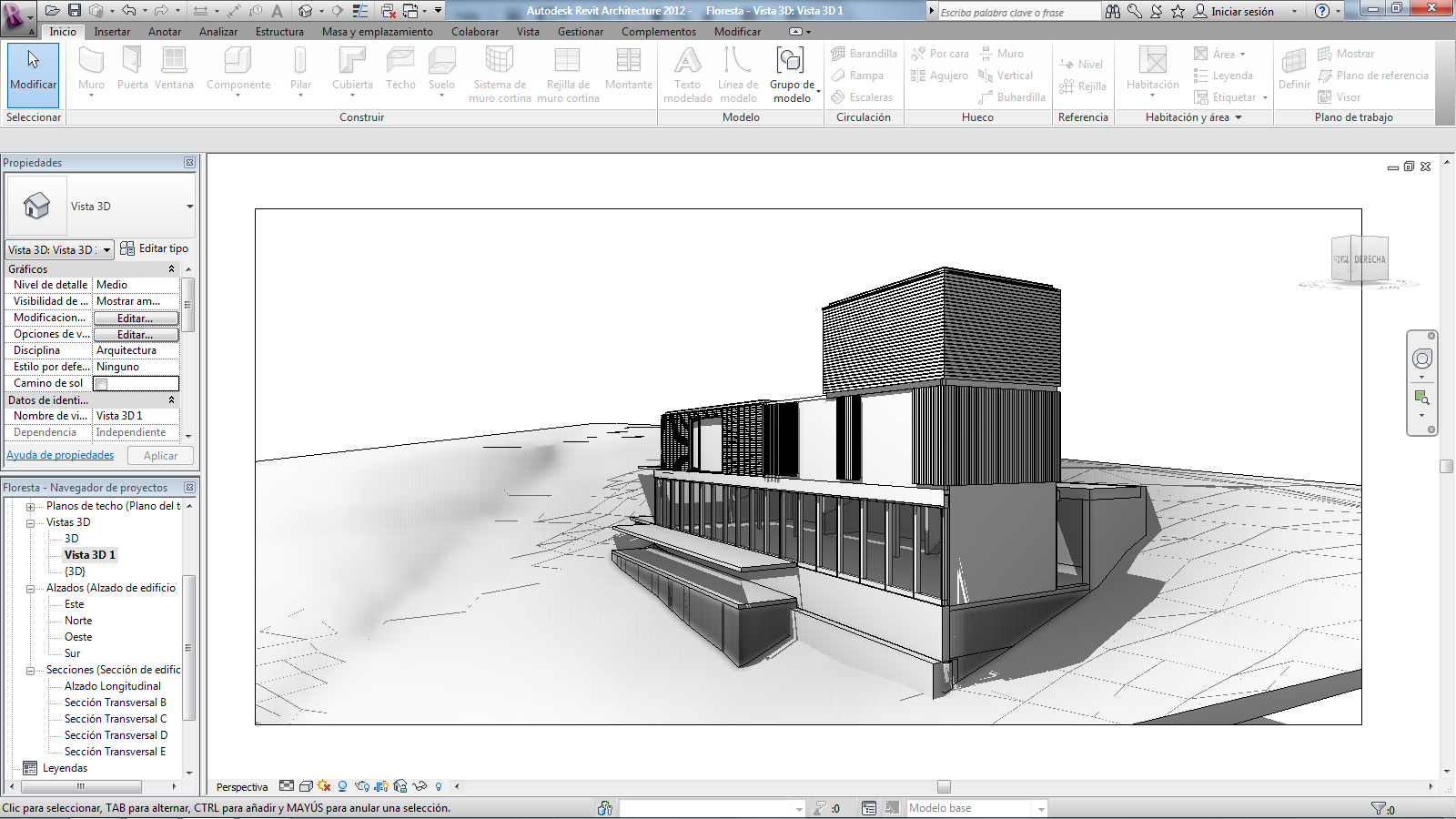Open the Rendering dialog via the teapot icon
Viewport: 1456px width, 819px height.
click(363, 786)
